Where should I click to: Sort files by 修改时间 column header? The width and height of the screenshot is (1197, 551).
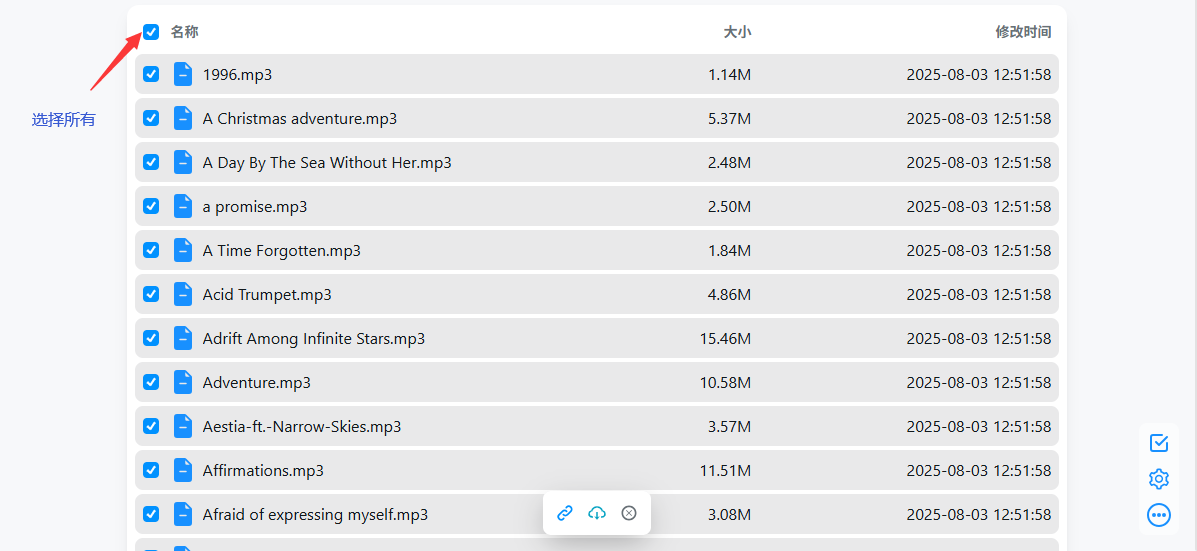[1023, 32]
